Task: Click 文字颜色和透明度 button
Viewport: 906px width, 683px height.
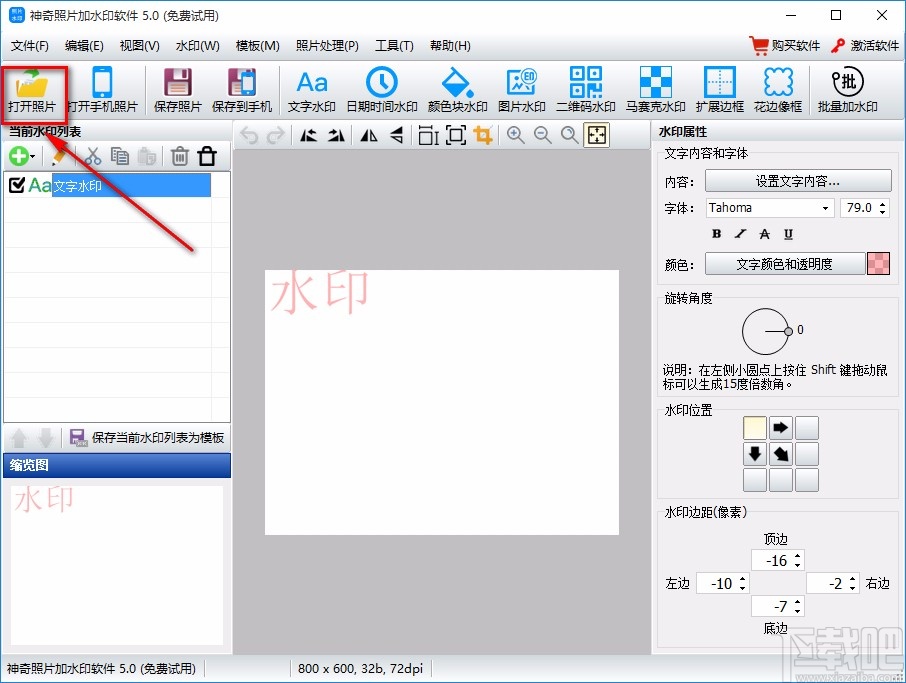Action: point(784,264)
